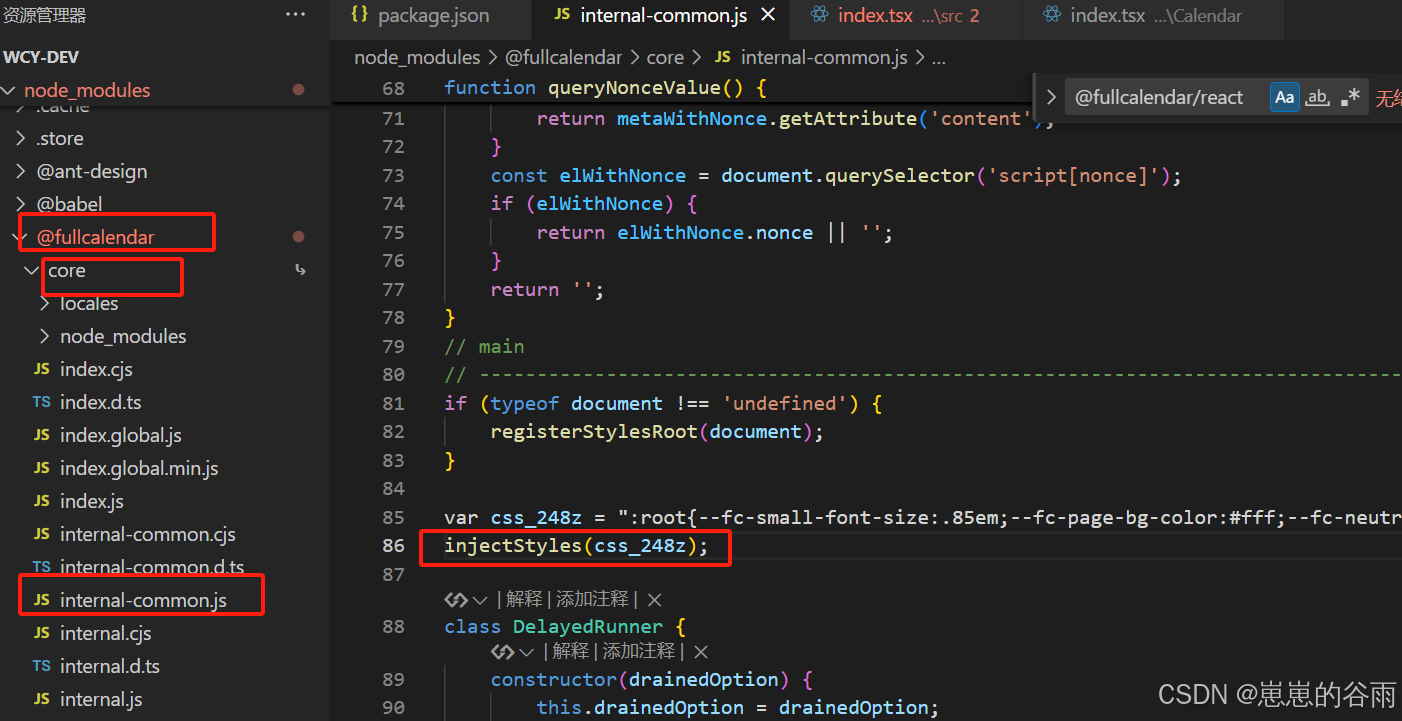Click the AI code icon above constructor
Viewport: 1402px width, 721px height.
(x=502, y=652)
